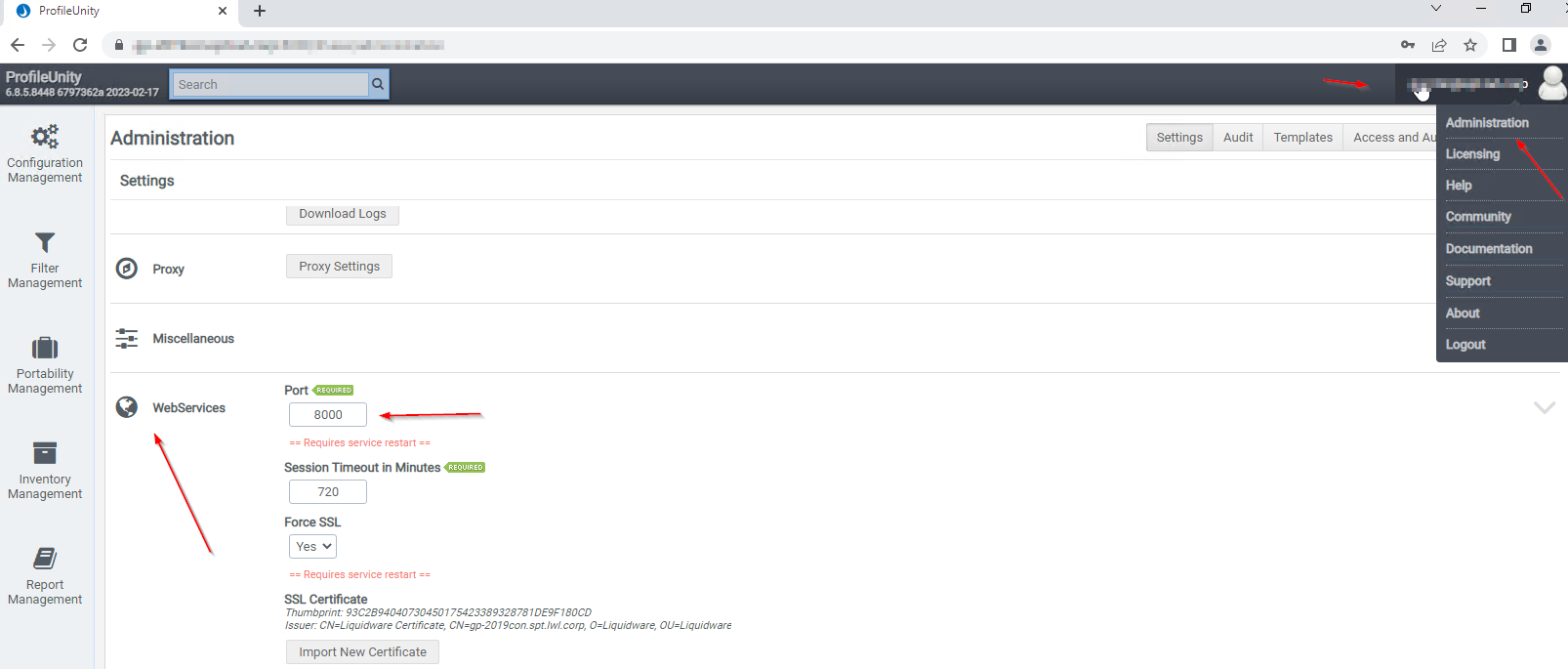Click the SSL Certificate thumbprint text
This screenshot has height=669, width=1568.
pos(438,613)
